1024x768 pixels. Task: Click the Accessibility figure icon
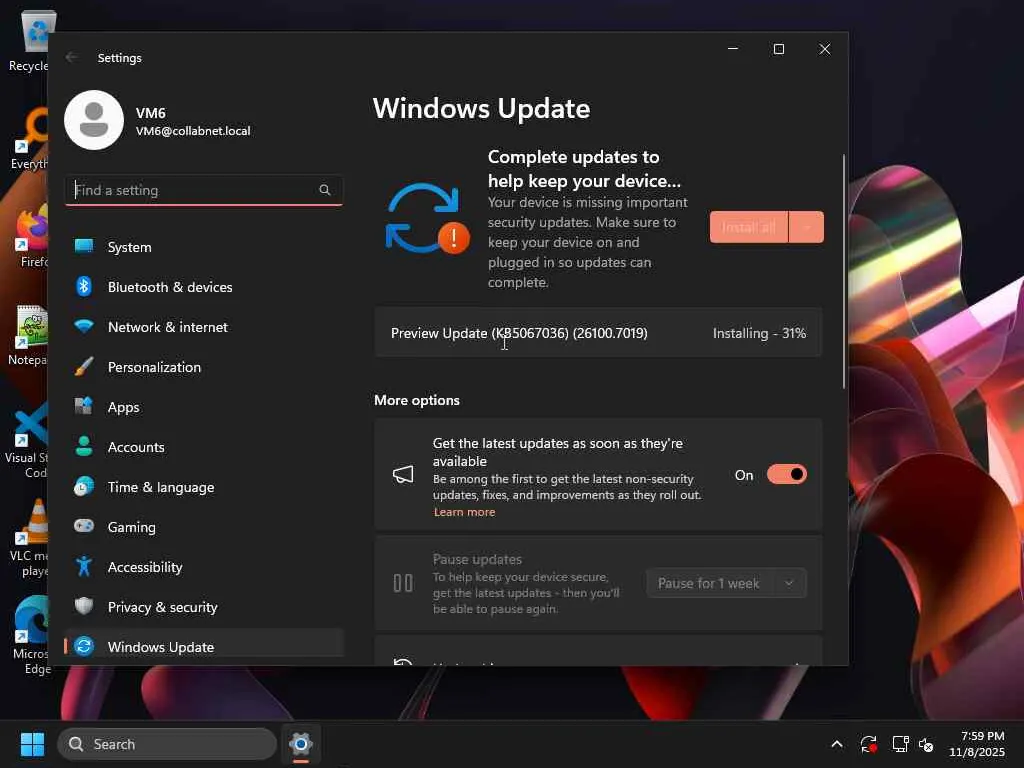tap(84, 566)
